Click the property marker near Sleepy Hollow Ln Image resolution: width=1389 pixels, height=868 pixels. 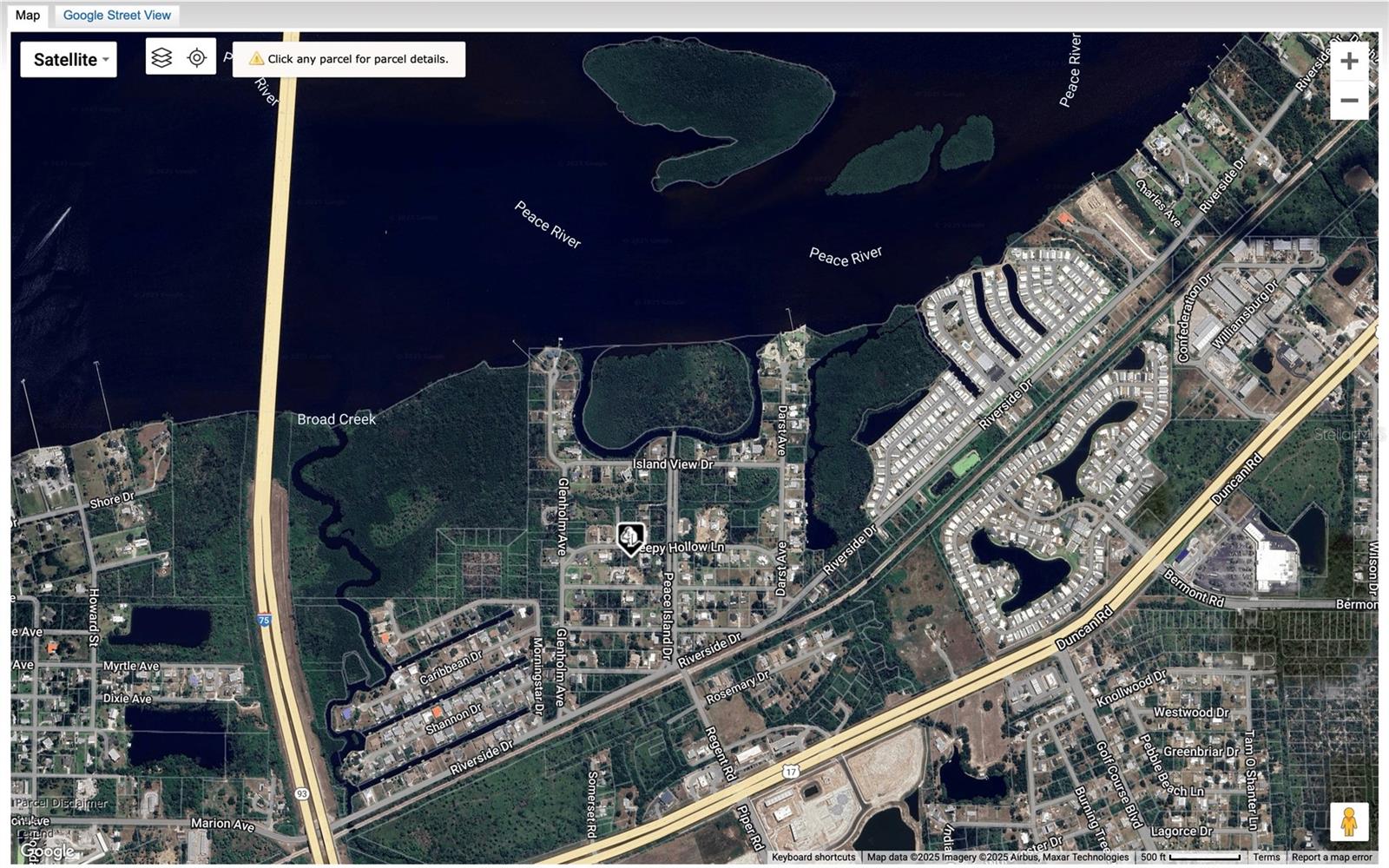[x=630, y=538]
